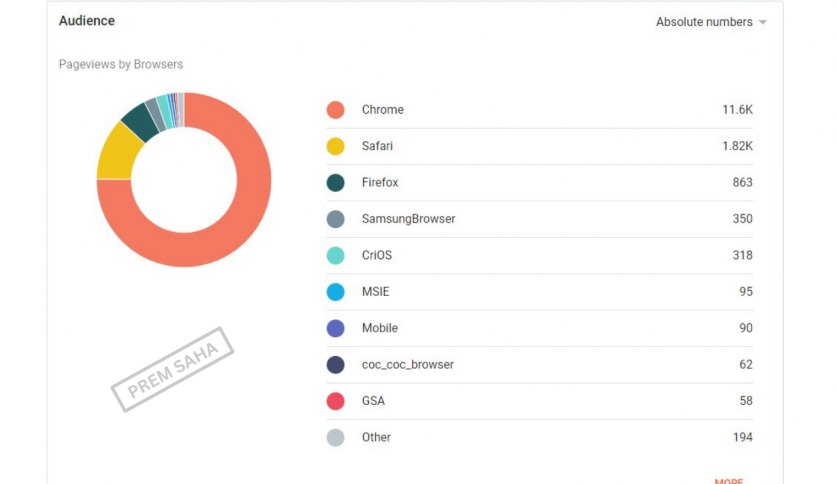Click the Firefox dark teal legend dot
This screenshot has width=836, height=484.
point(336,183)
